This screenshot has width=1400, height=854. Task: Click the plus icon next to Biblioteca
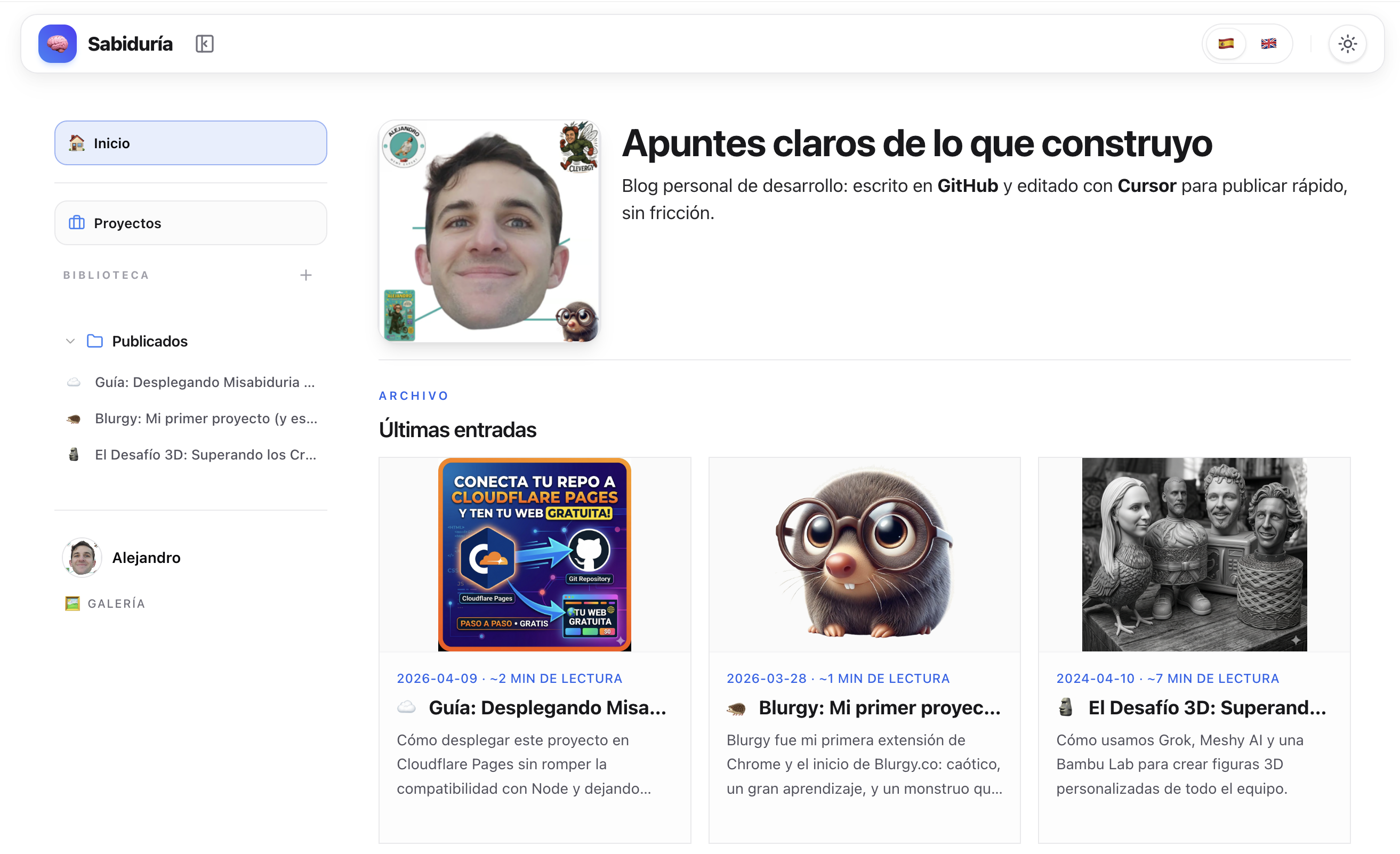pyautogui.click(x=305, y=275)
